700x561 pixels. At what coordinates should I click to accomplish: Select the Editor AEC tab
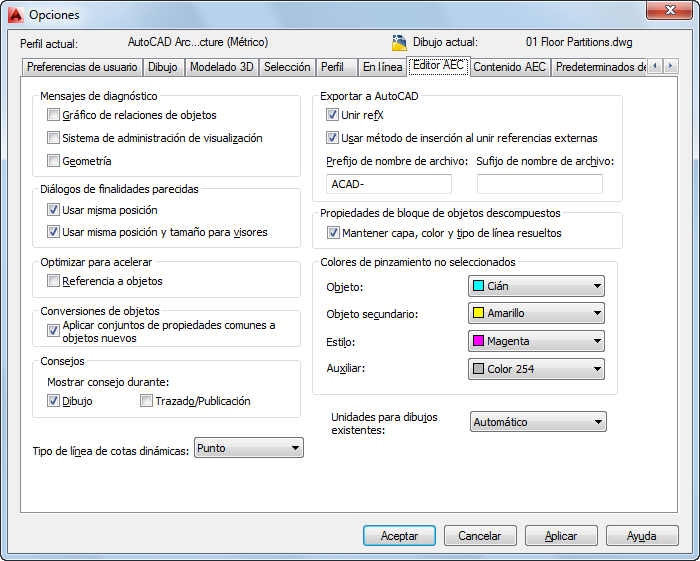click(x=438, y=66)
